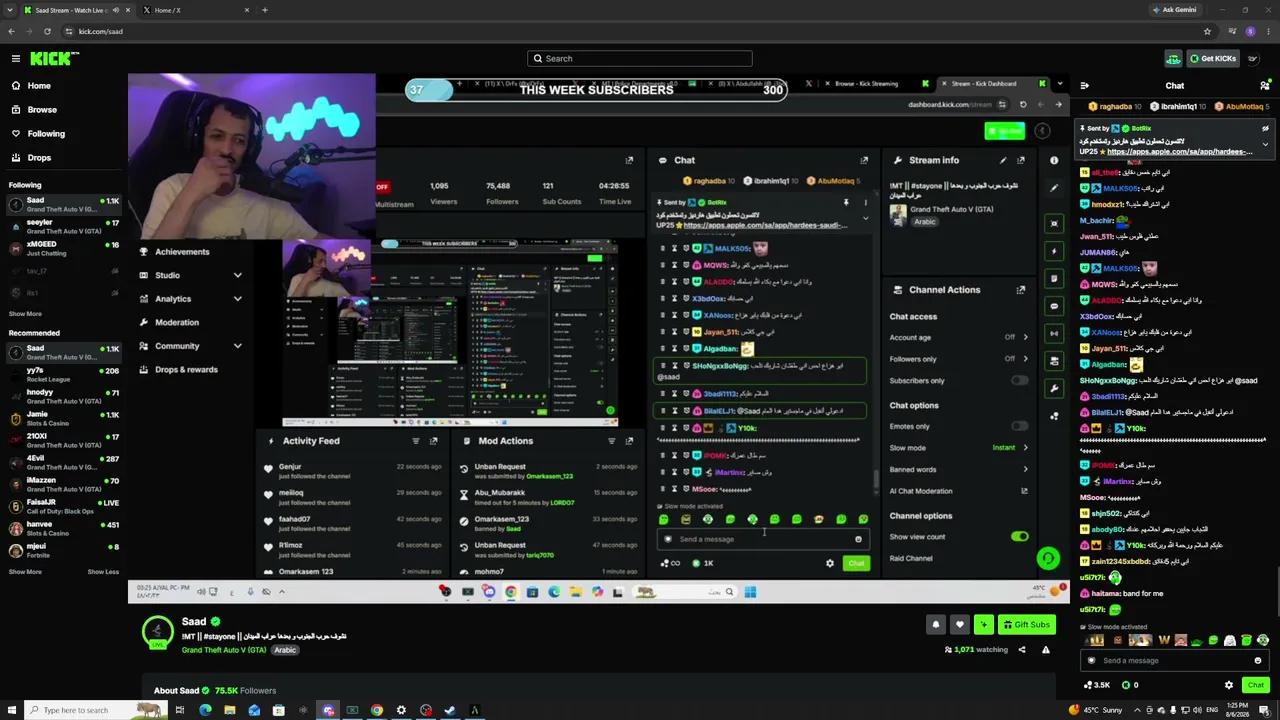Expand Community menu in streamed dashboard sidebar
Image resolution: width=1280 pixels, height=720 pixels.
[x=237, y=346]
